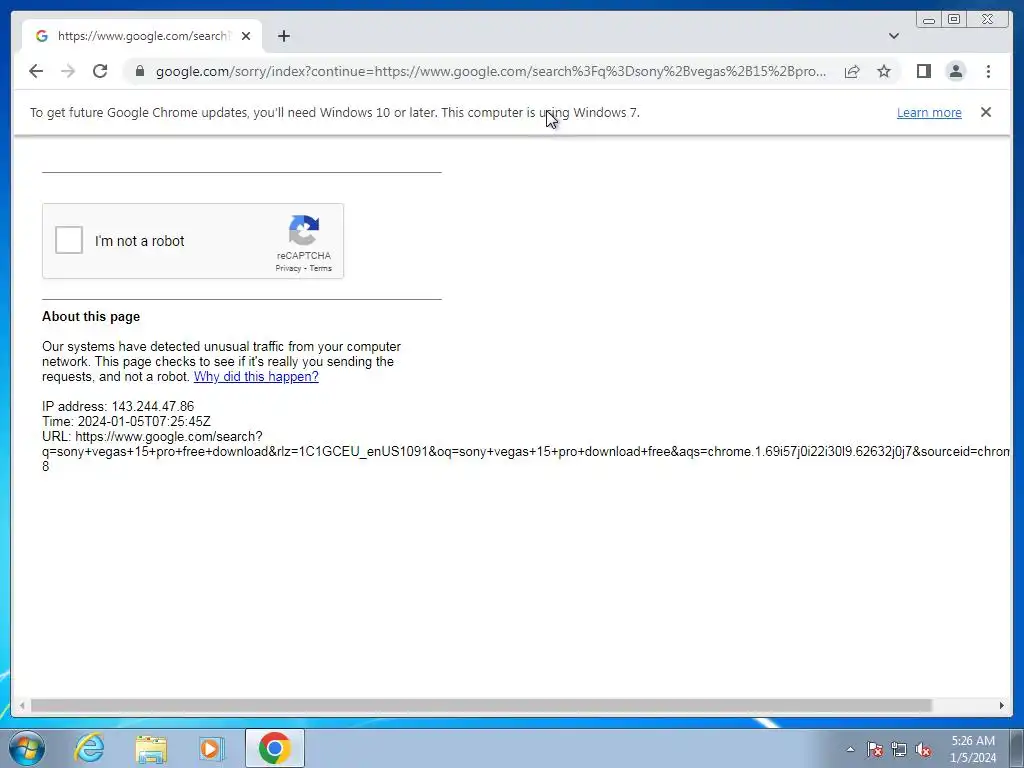The image size is (1024, 768).
Task: Select the google.com search tab
Action: click(x=142, y=36)
